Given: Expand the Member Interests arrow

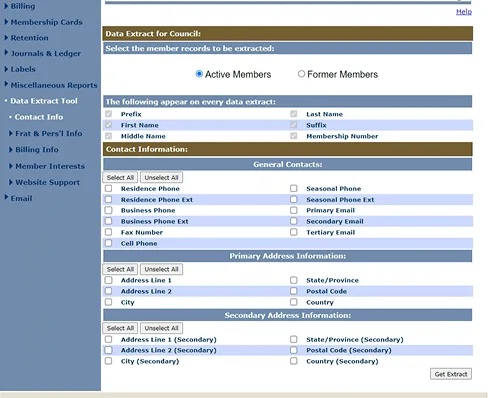Looking at the screenshot, I should (11, 166).
